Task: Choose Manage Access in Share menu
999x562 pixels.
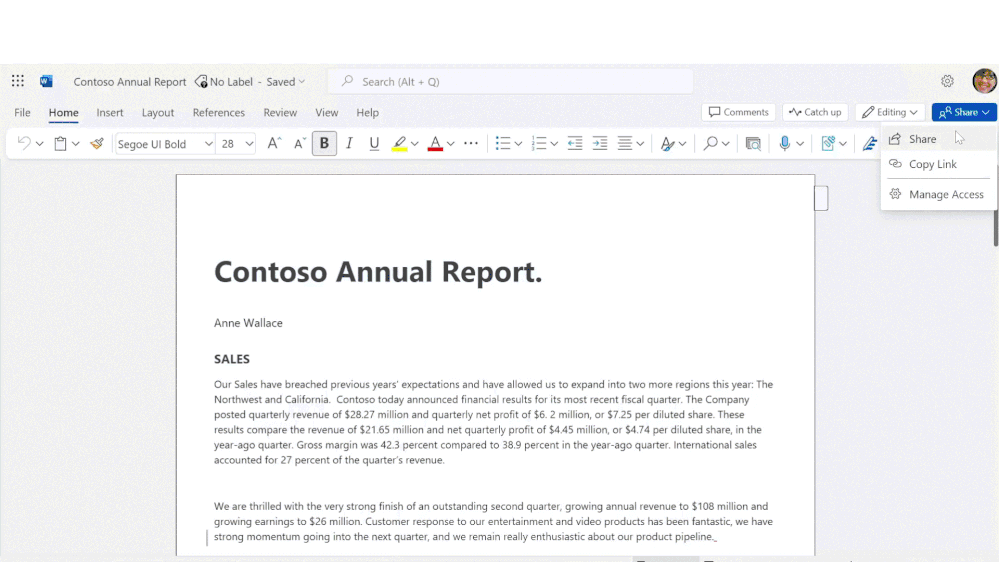Action: [x=938, y=194]
